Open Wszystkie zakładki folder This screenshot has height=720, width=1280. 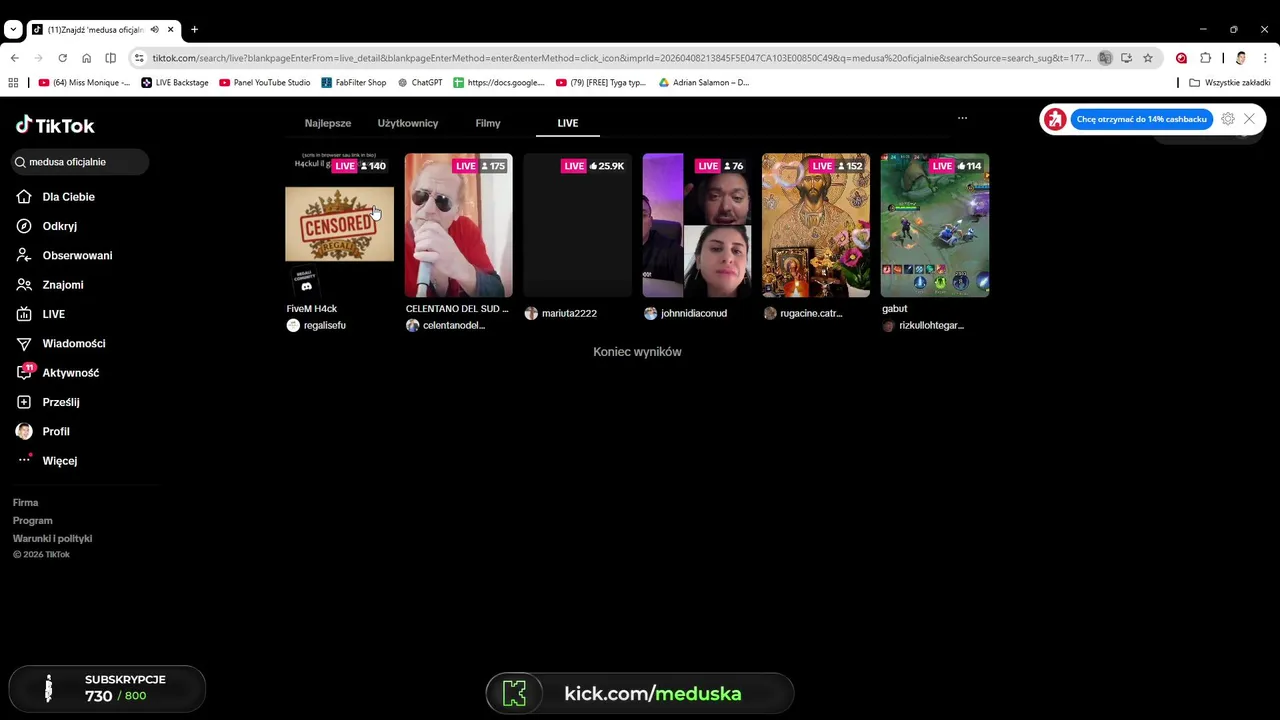tap(1229, 83)
